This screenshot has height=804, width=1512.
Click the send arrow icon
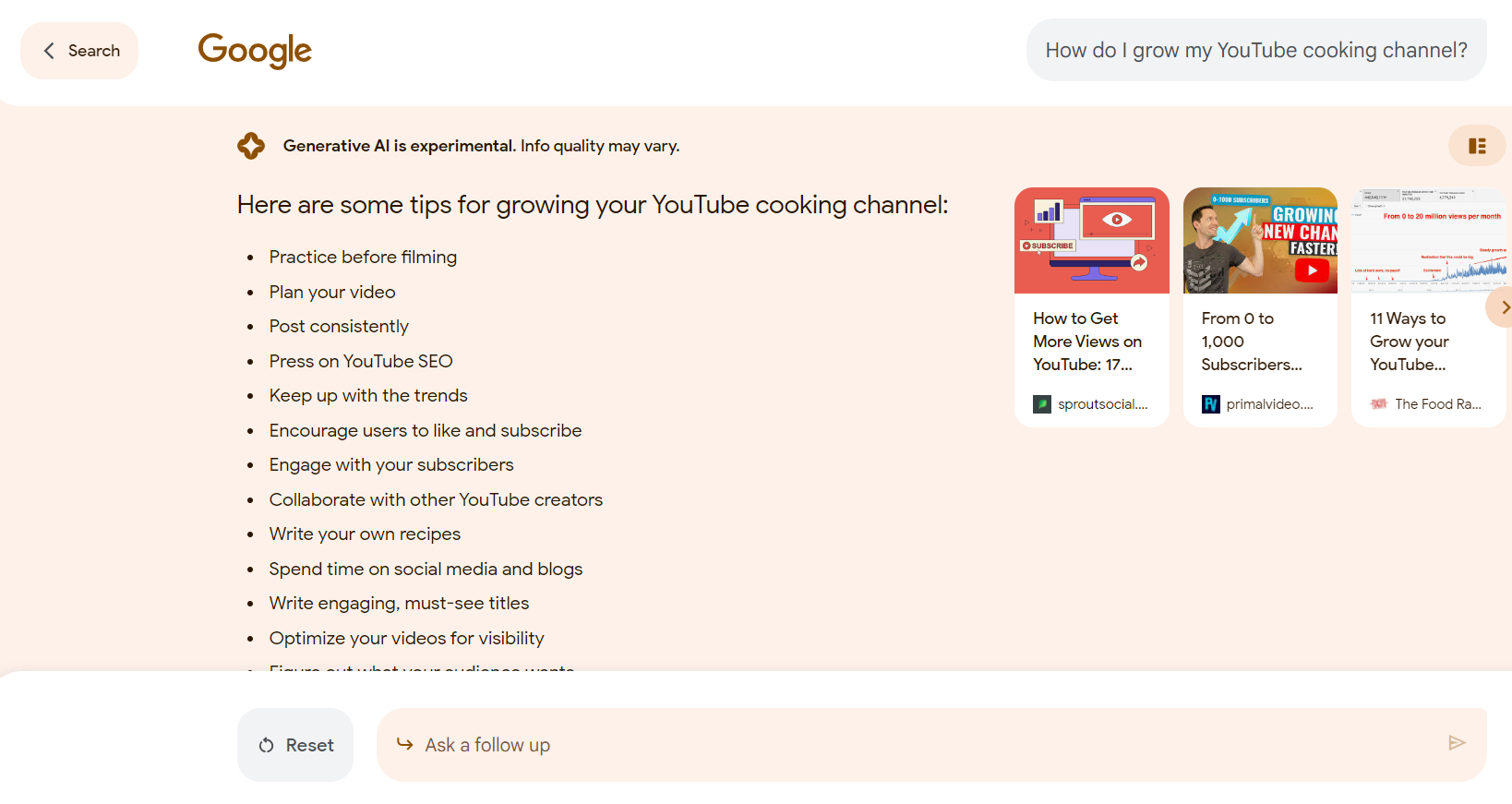(x=1457, y=743)
